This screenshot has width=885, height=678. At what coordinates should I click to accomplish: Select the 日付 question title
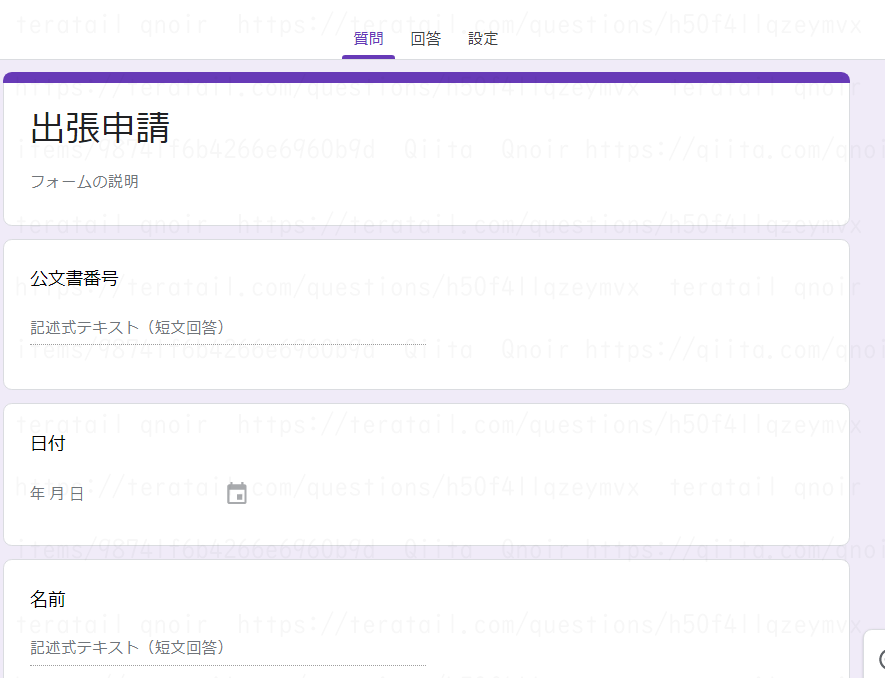48,443
